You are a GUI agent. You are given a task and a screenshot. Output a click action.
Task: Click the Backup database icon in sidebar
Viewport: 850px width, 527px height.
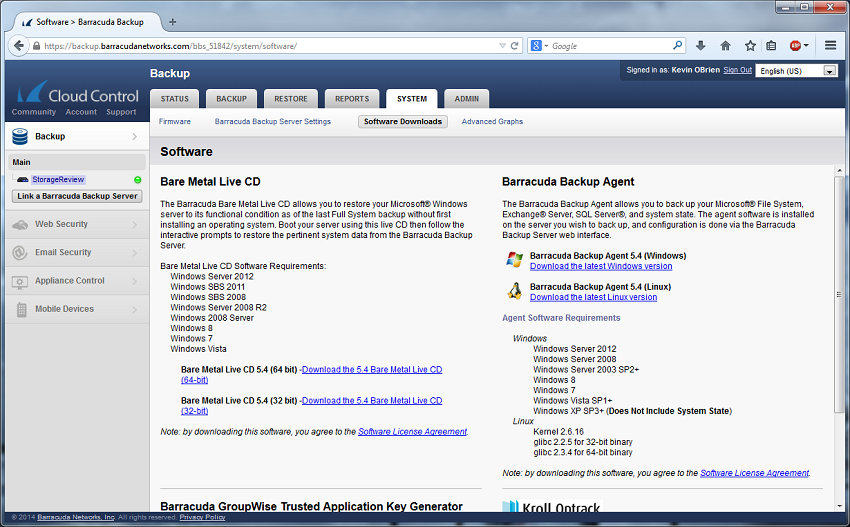coord(20,137)
